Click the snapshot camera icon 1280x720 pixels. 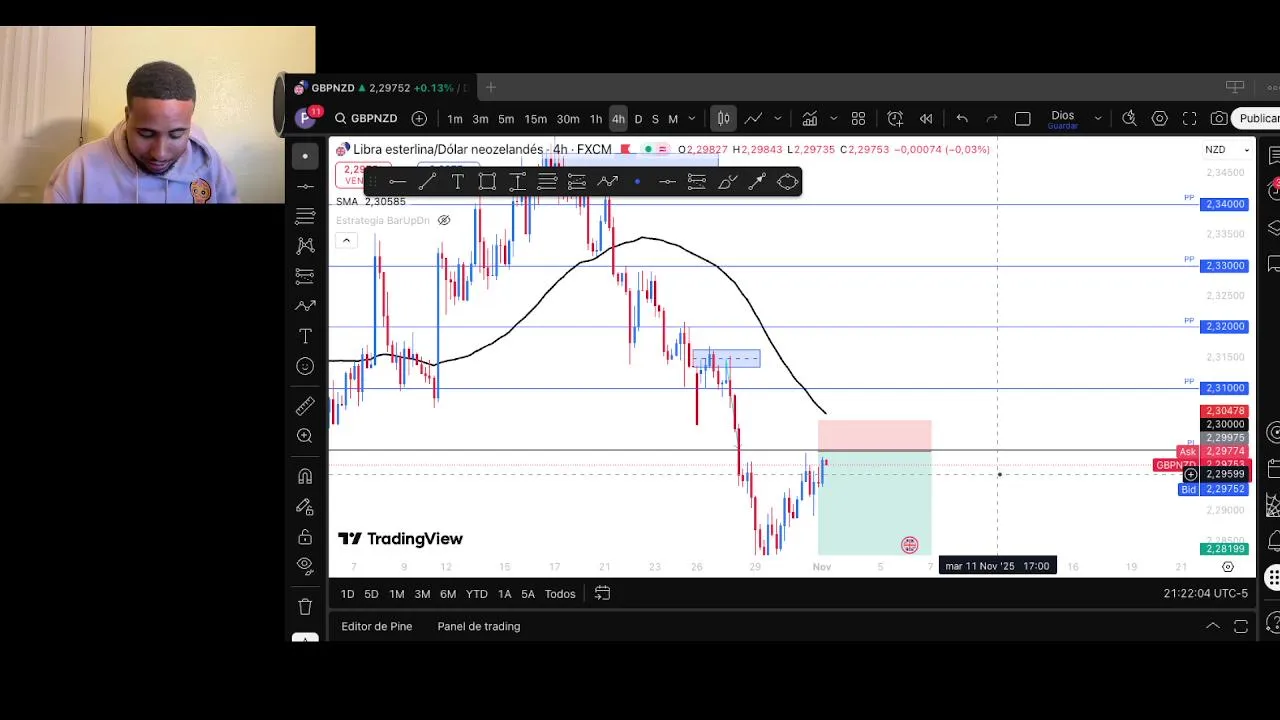coord(1219,118)
